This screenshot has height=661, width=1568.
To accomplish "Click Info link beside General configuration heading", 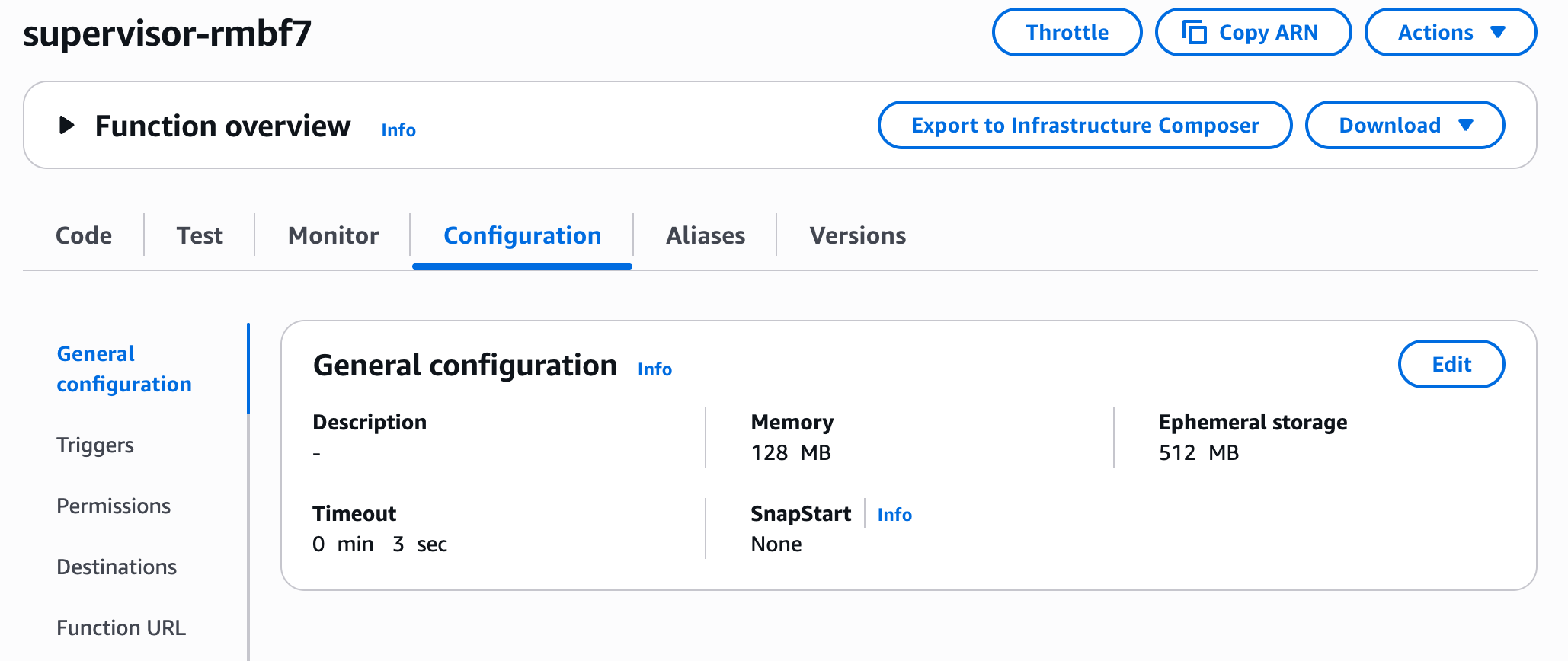I will (654, 369).
